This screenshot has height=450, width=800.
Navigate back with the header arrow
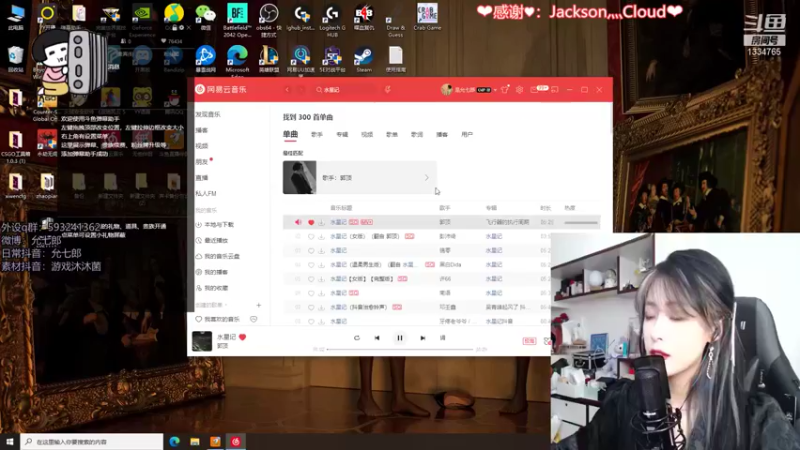287,90
